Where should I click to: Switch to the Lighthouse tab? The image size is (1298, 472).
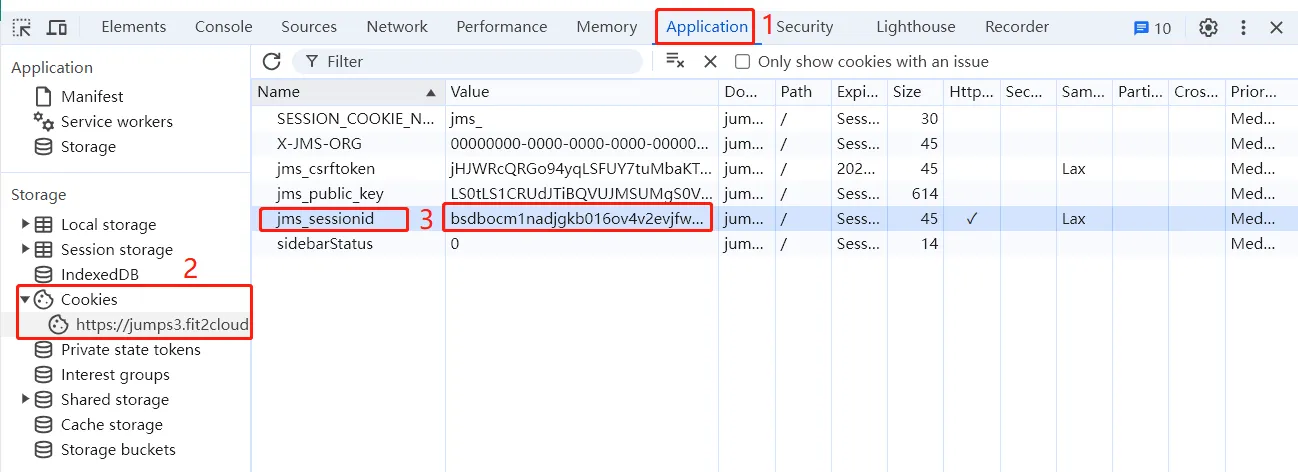(915, 27)
